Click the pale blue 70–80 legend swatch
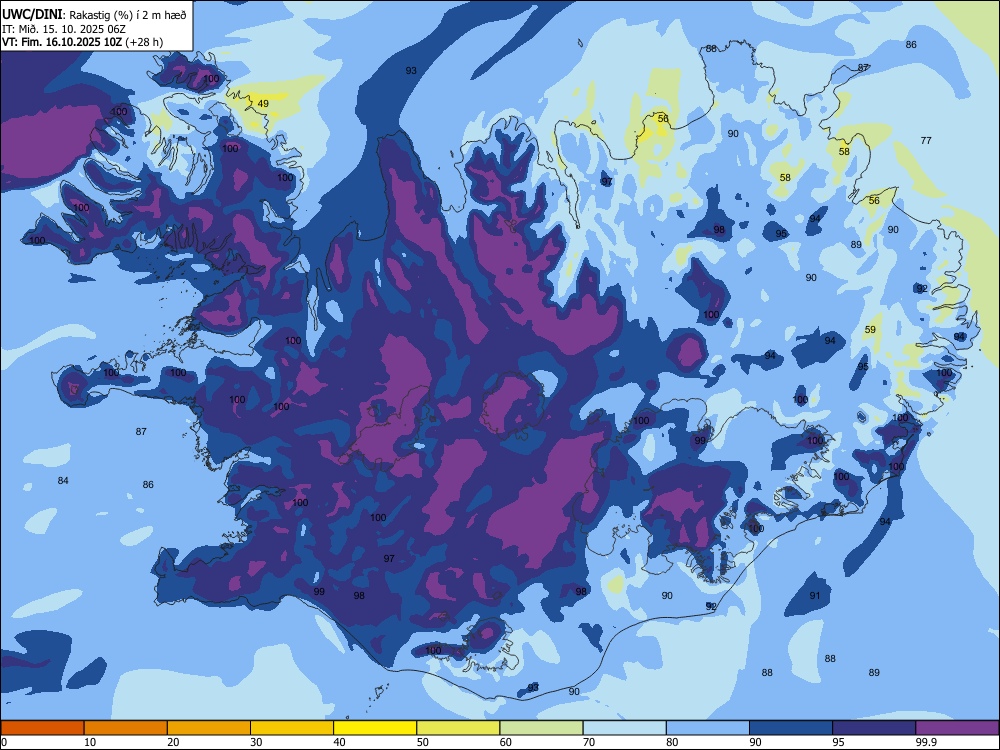Screen dimensions: 1000x750 point(624,728)
